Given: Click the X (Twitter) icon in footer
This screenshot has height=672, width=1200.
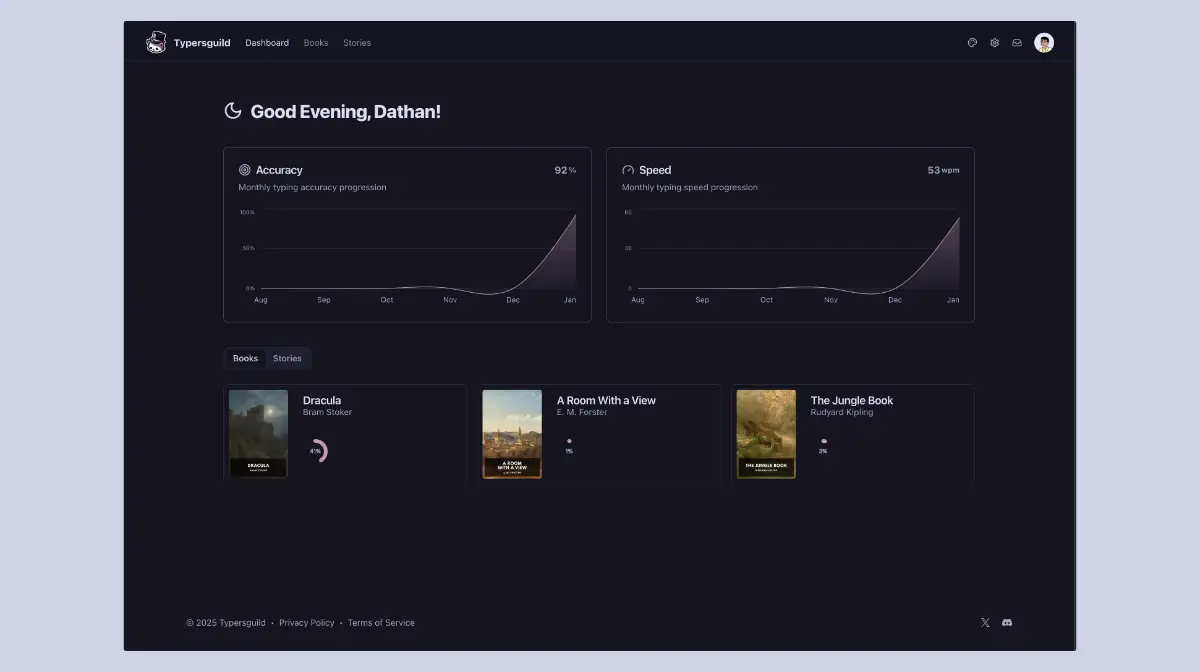Looking at the screenshot, I should tap(985, 622).
